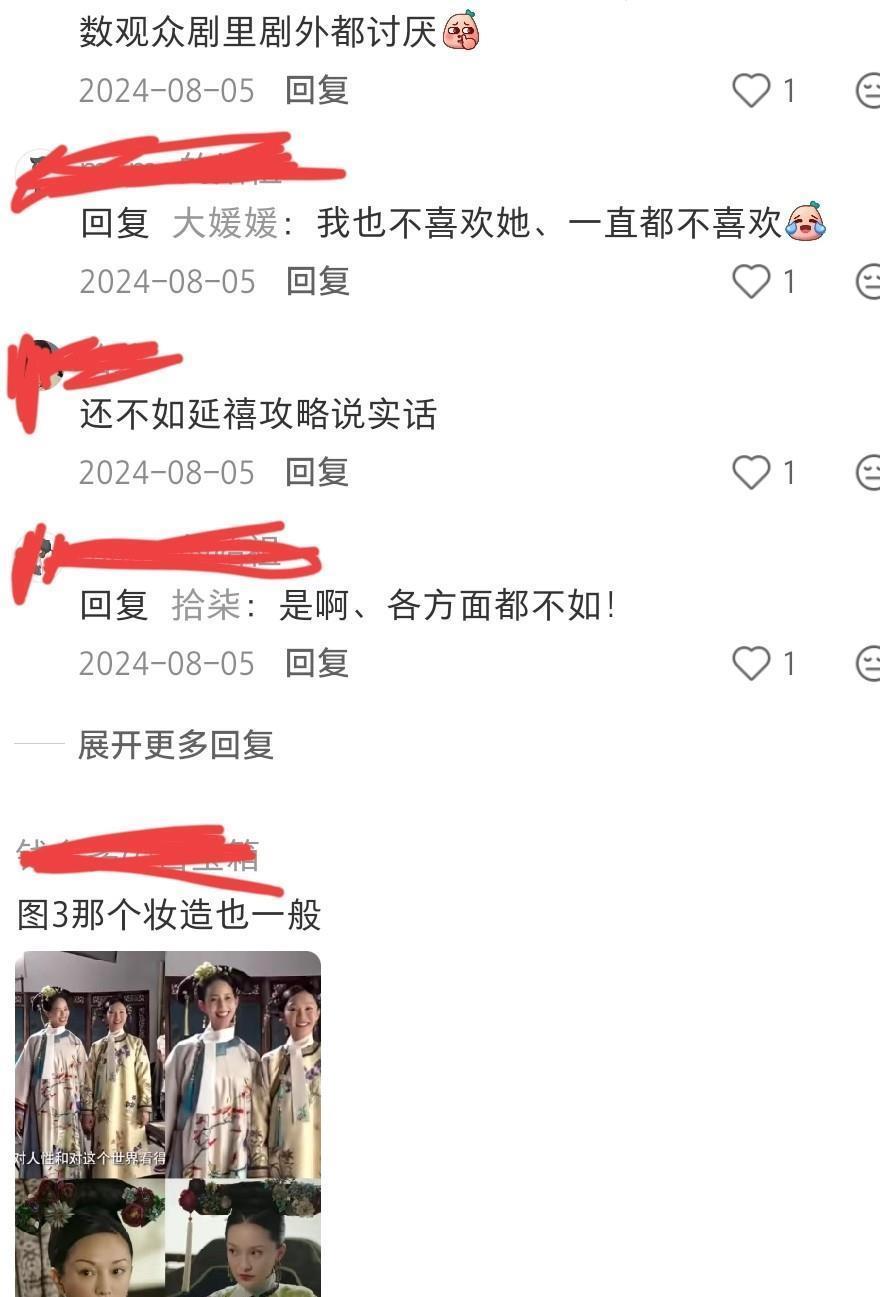Like the comment 还不如延禧攻略说实话
This screenshot has width=880, height=1297.
(x=751, y=472)
